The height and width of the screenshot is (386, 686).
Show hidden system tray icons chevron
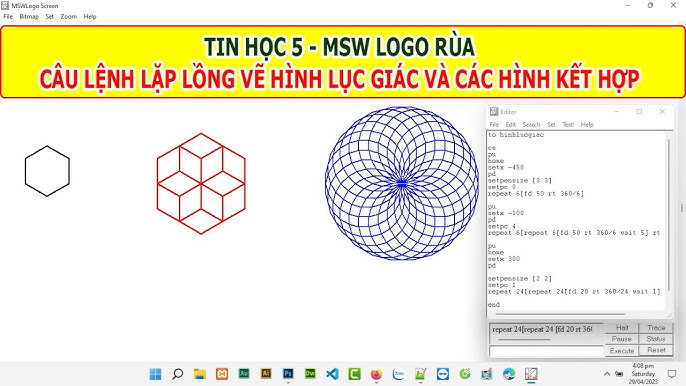[607, 374]
